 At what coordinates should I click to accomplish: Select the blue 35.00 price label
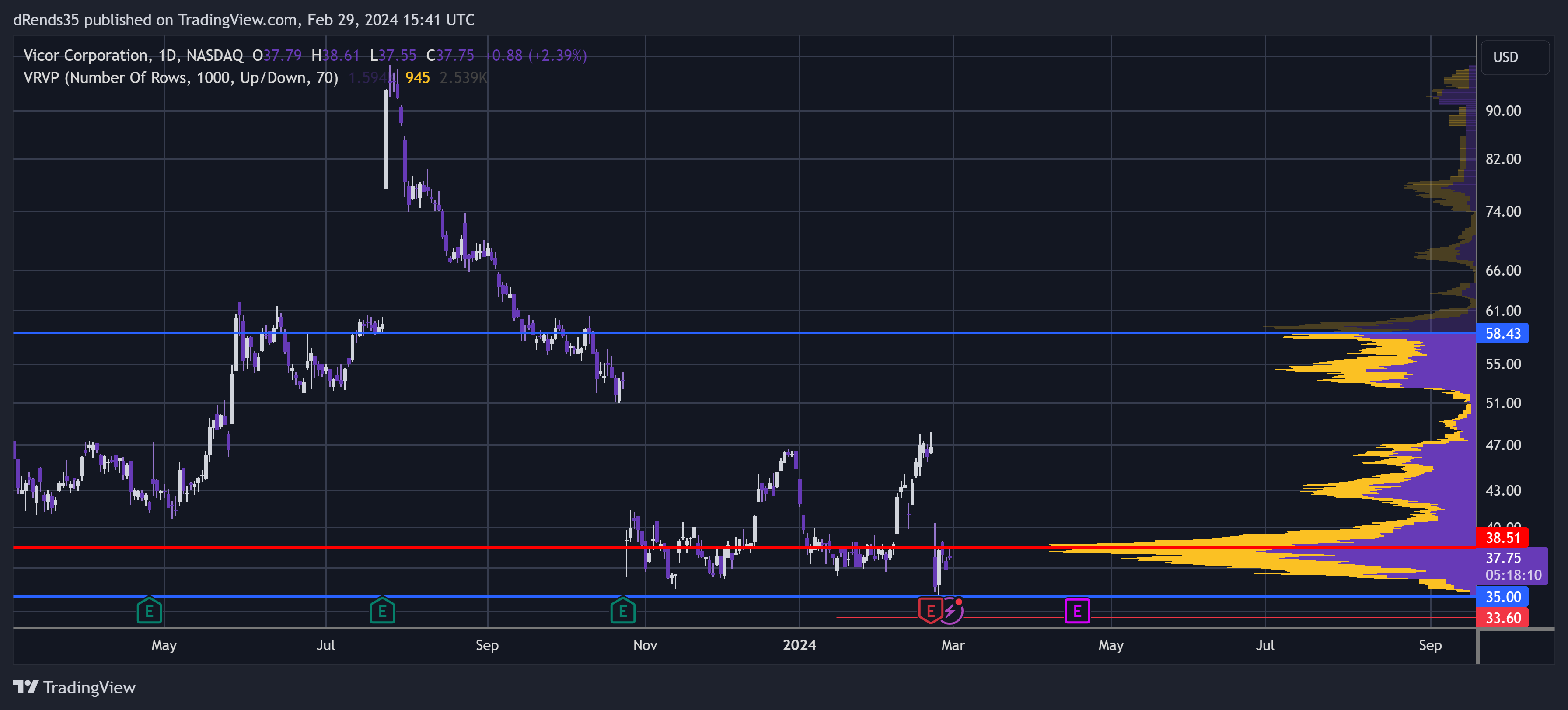click(x=1502, y=597)
